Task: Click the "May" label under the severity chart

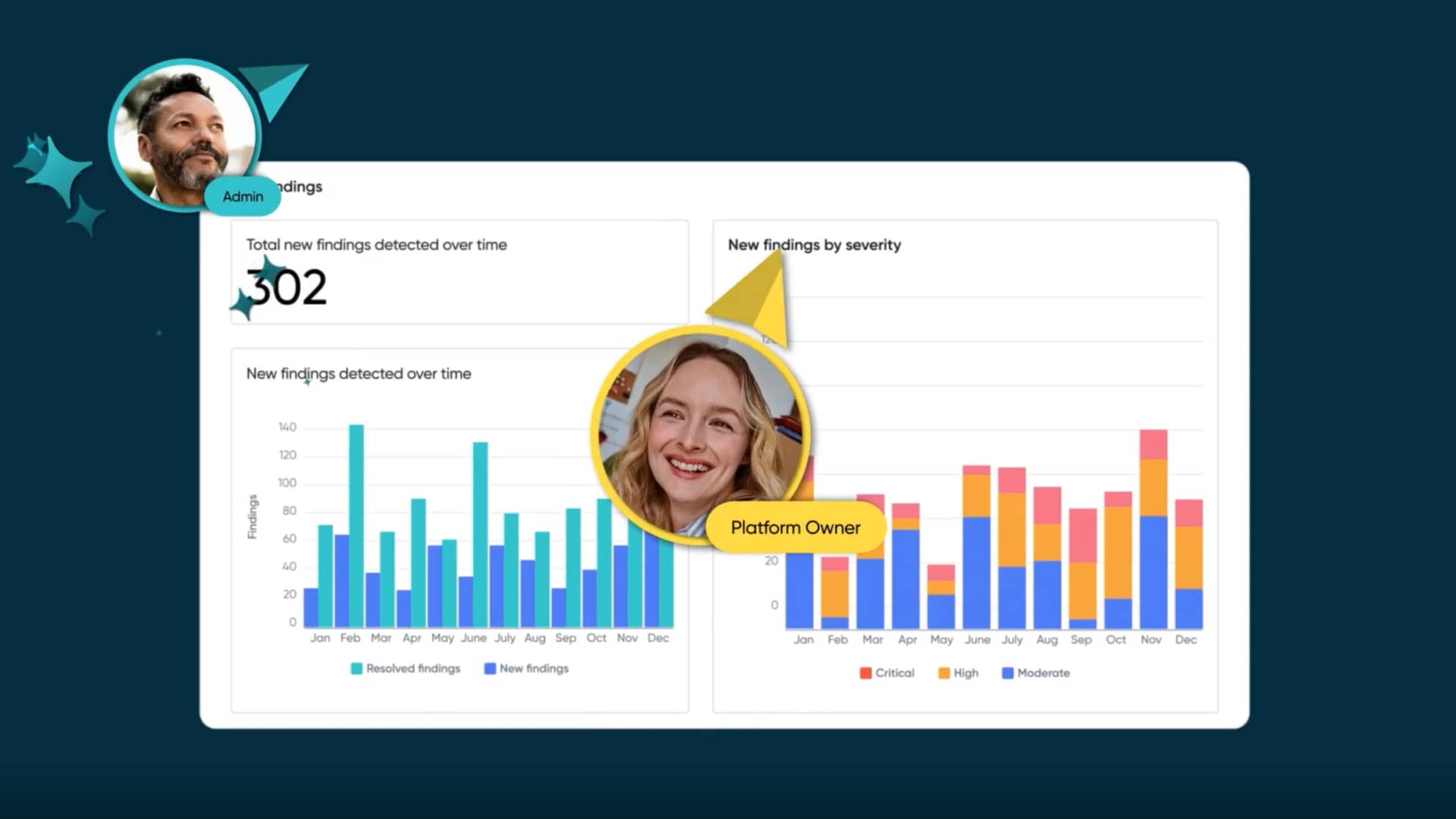Action: pyautogui.click(x=942, y=640)
